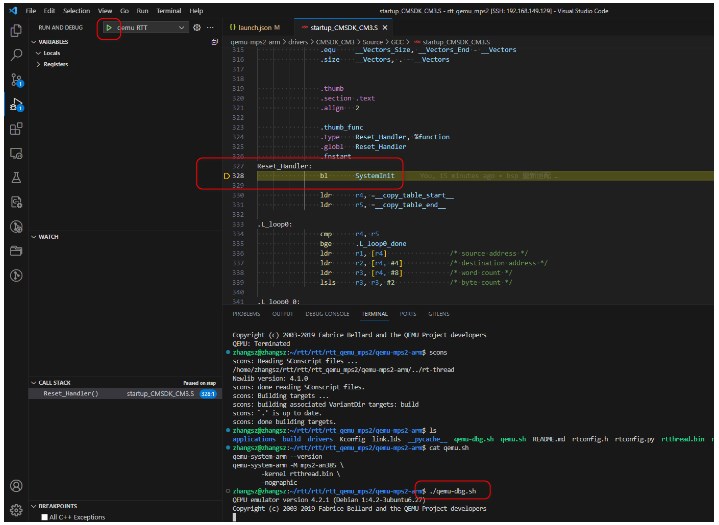Select the Reset_Handler() call stack frame
The image size is (719, 525).
pos(71,394)
